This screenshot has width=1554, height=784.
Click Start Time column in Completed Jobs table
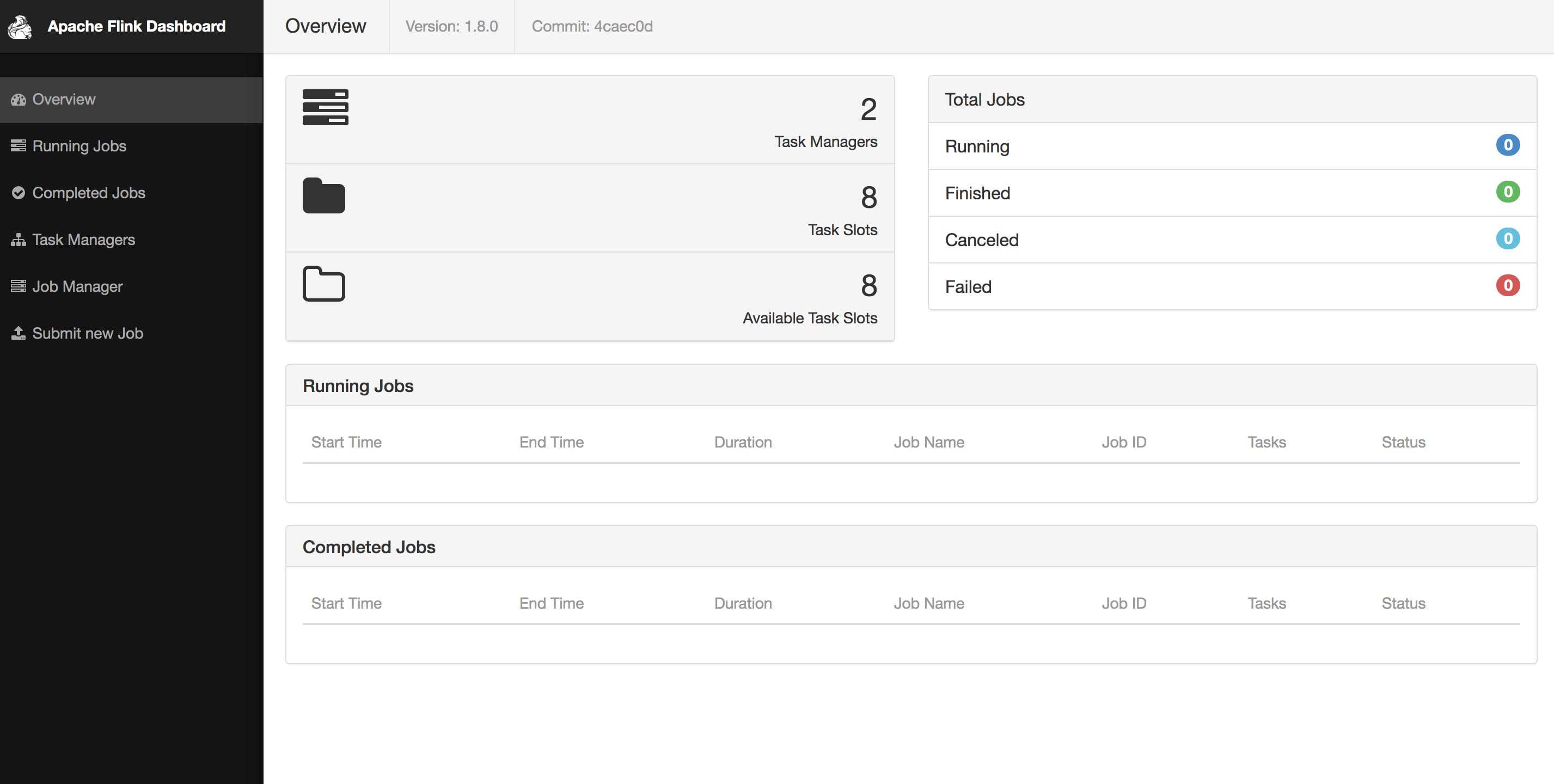point(346,604)
